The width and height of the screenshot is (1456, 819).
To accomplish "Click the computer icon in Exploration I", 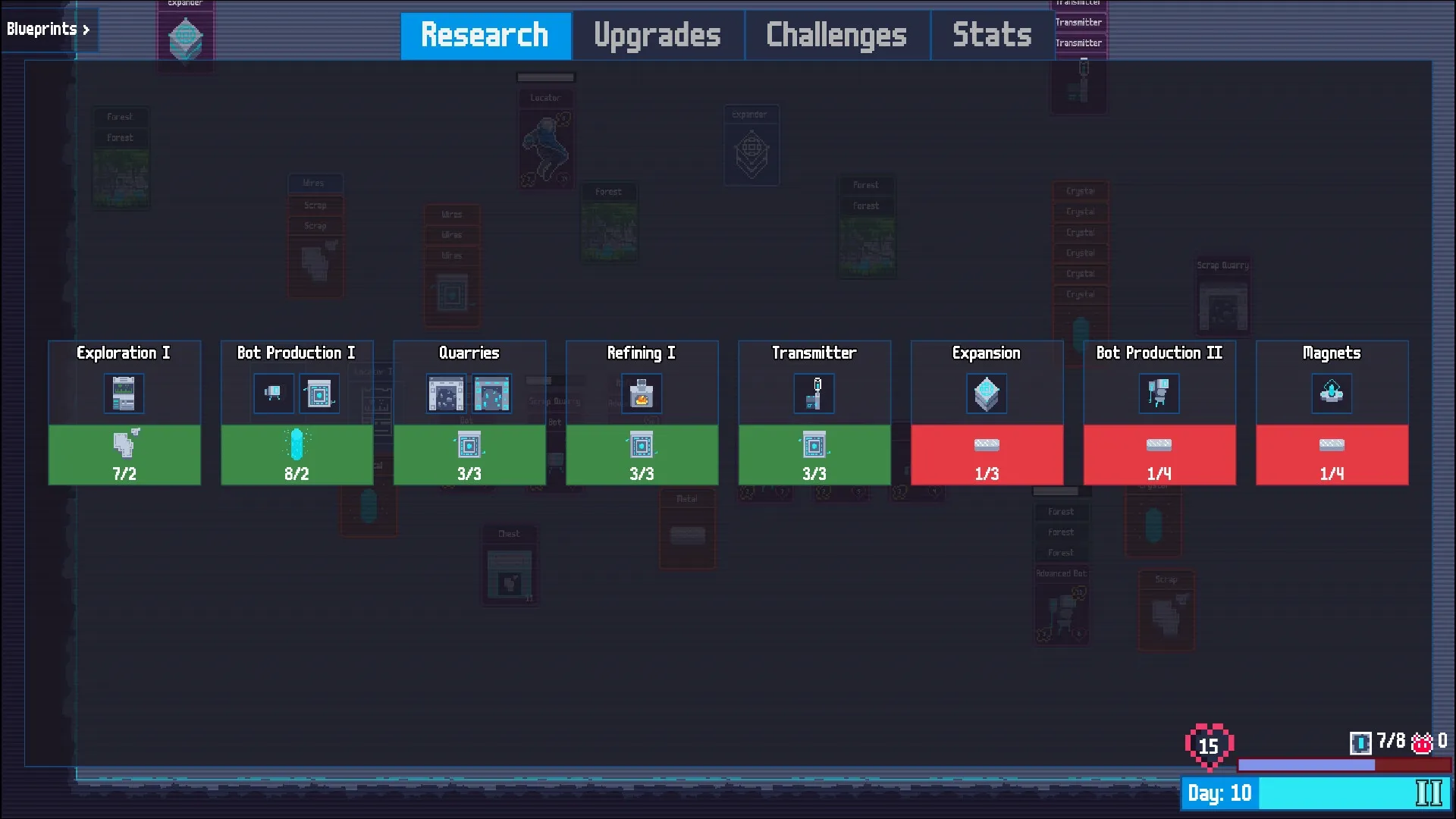I will coord(124,394).
